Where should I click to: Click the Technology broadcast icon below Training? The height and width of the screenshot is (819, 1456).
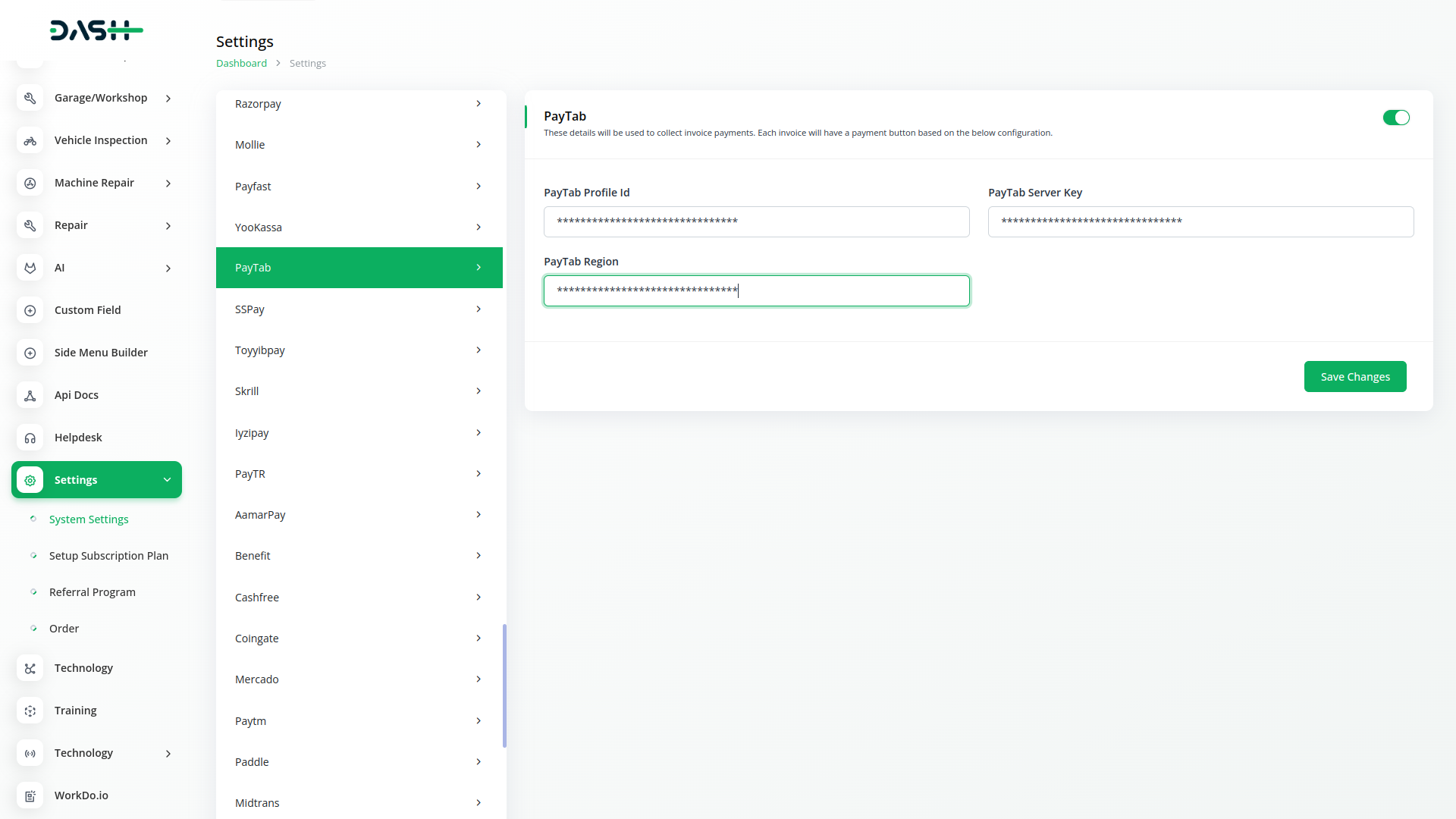(x=30, y=753)
